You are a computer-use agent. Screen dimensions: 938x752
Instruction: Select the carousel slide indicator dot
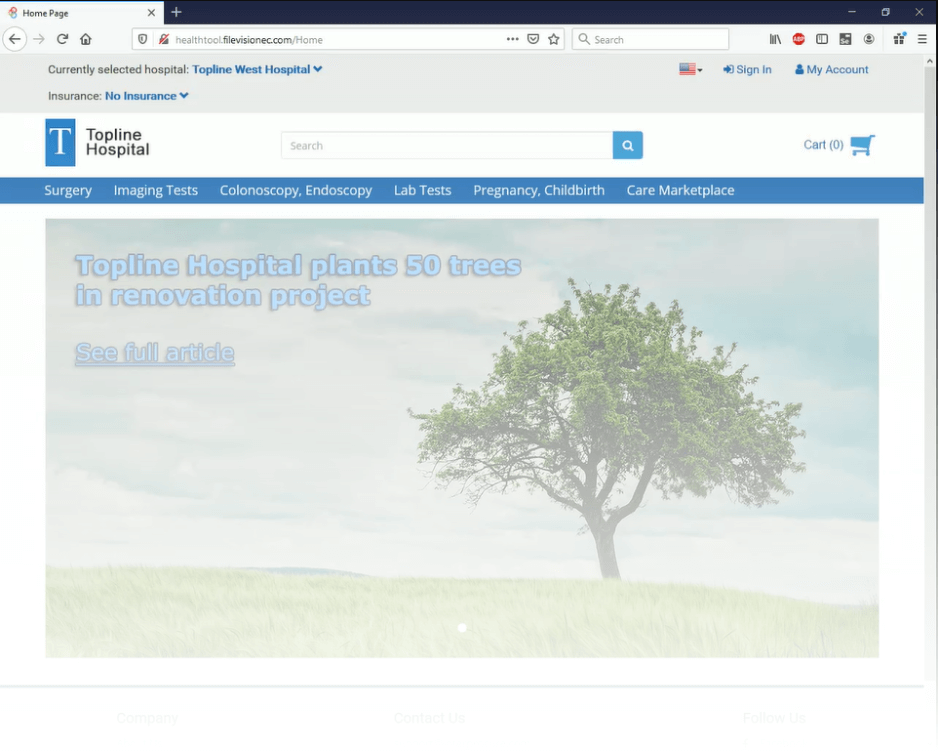[x=462, y=628]
